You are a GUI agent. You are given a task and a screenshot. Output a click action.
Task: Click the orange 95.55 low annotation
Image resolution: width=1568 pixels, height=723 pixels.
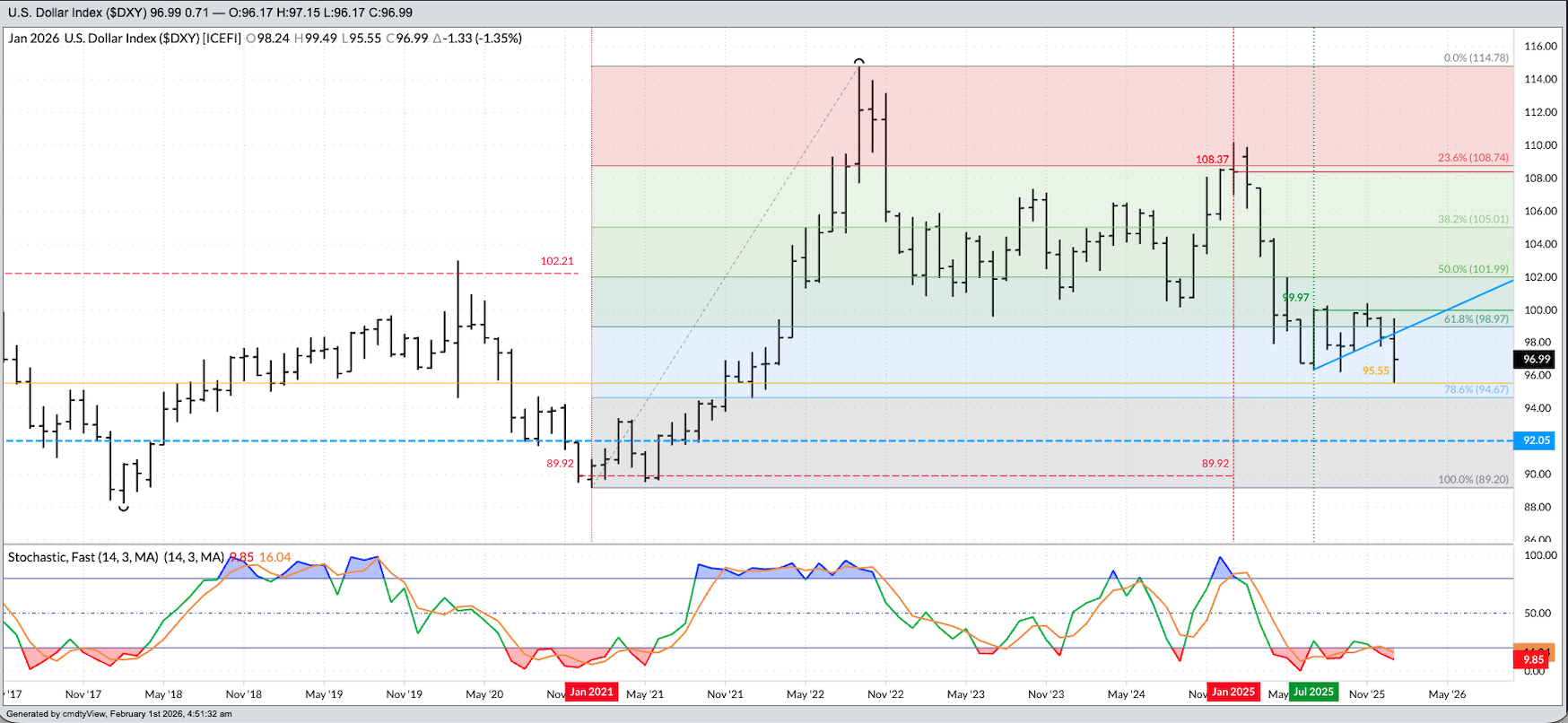click(1375, 370)
